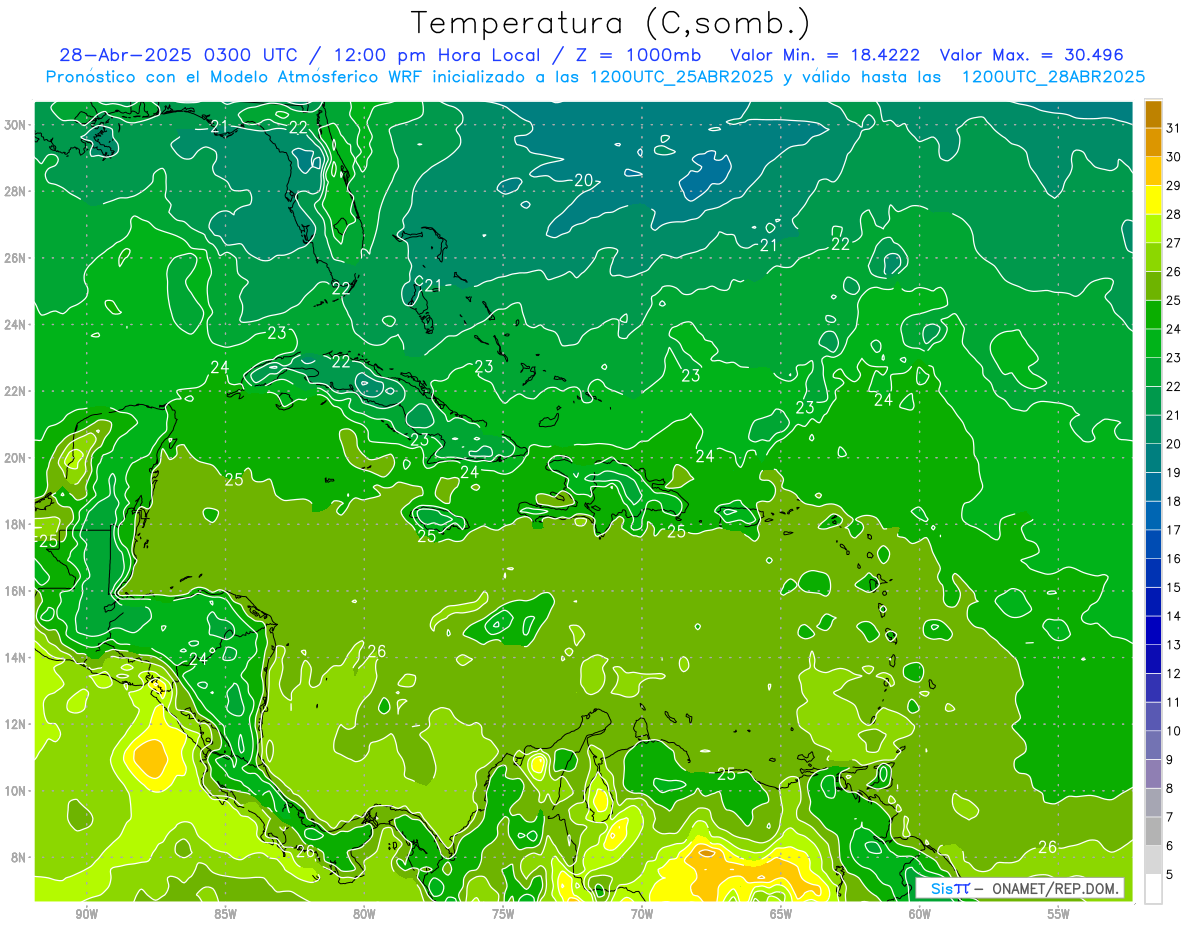Screen dimensions: 1200x927
Task: Click the legend scale number 17
Action: (1174, 530)
